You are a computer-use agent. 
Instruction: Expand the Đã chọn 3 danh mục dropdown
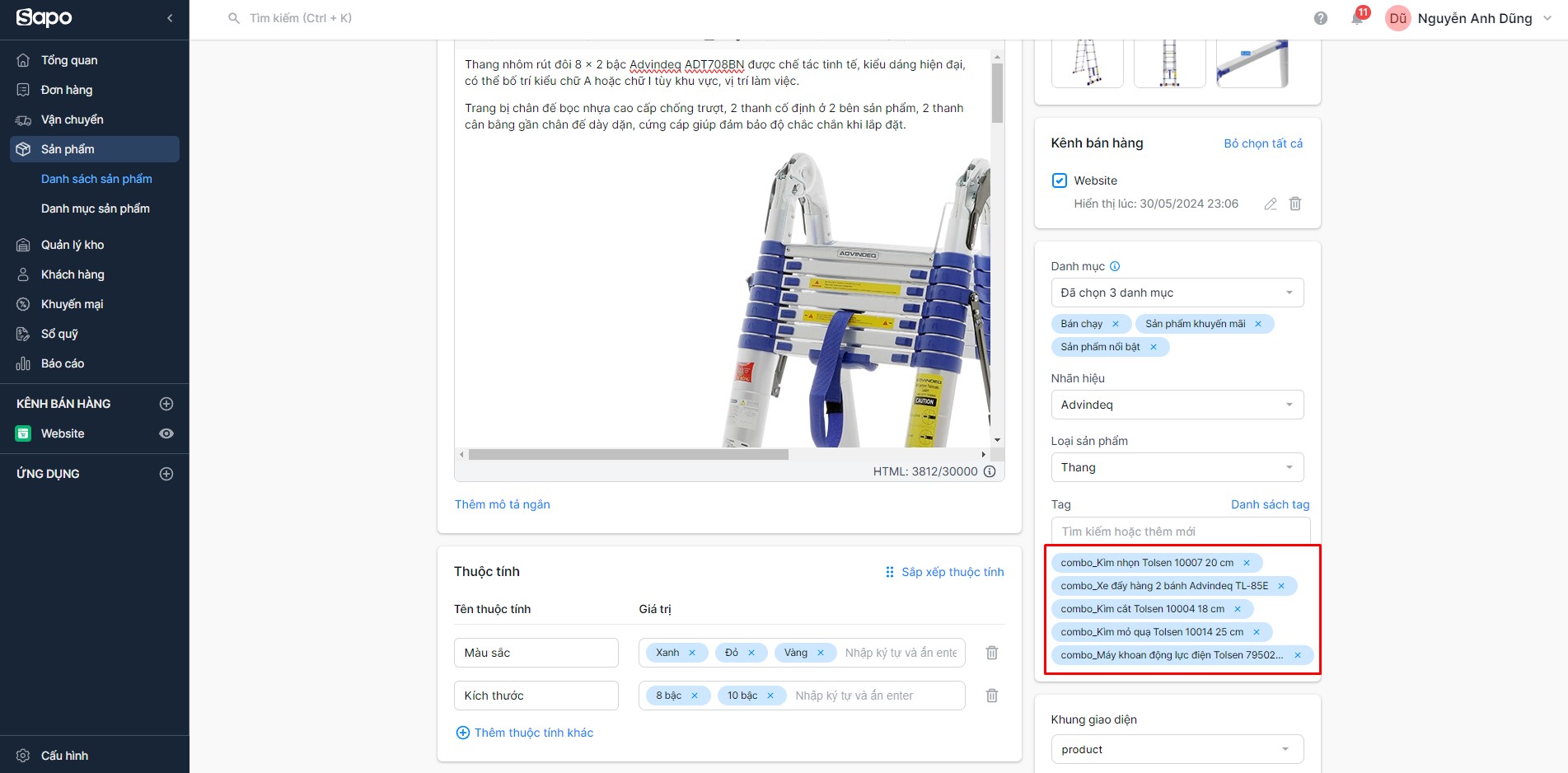coord(1177,293)
